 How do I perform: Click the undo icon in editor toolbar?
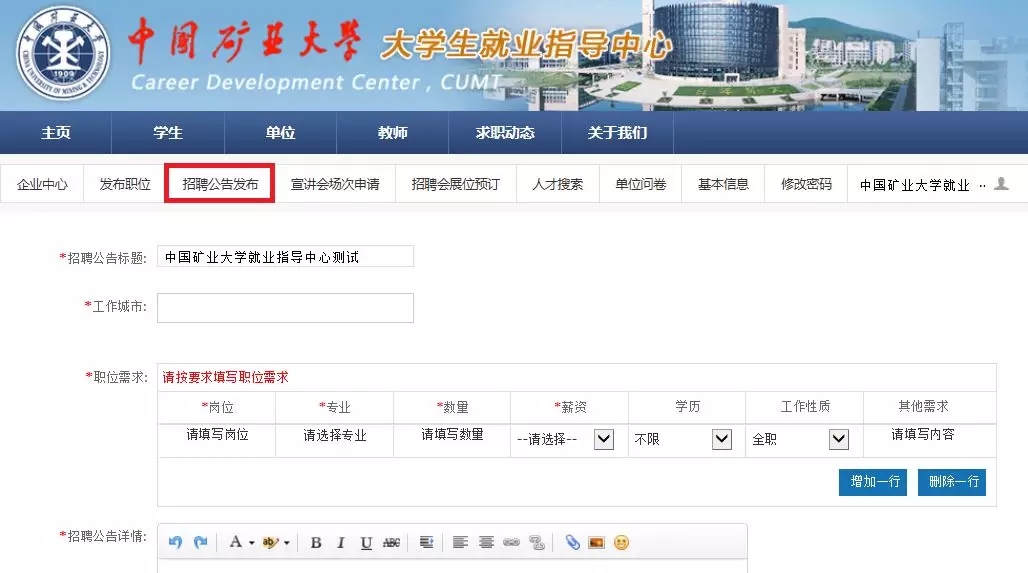(176, 542)
